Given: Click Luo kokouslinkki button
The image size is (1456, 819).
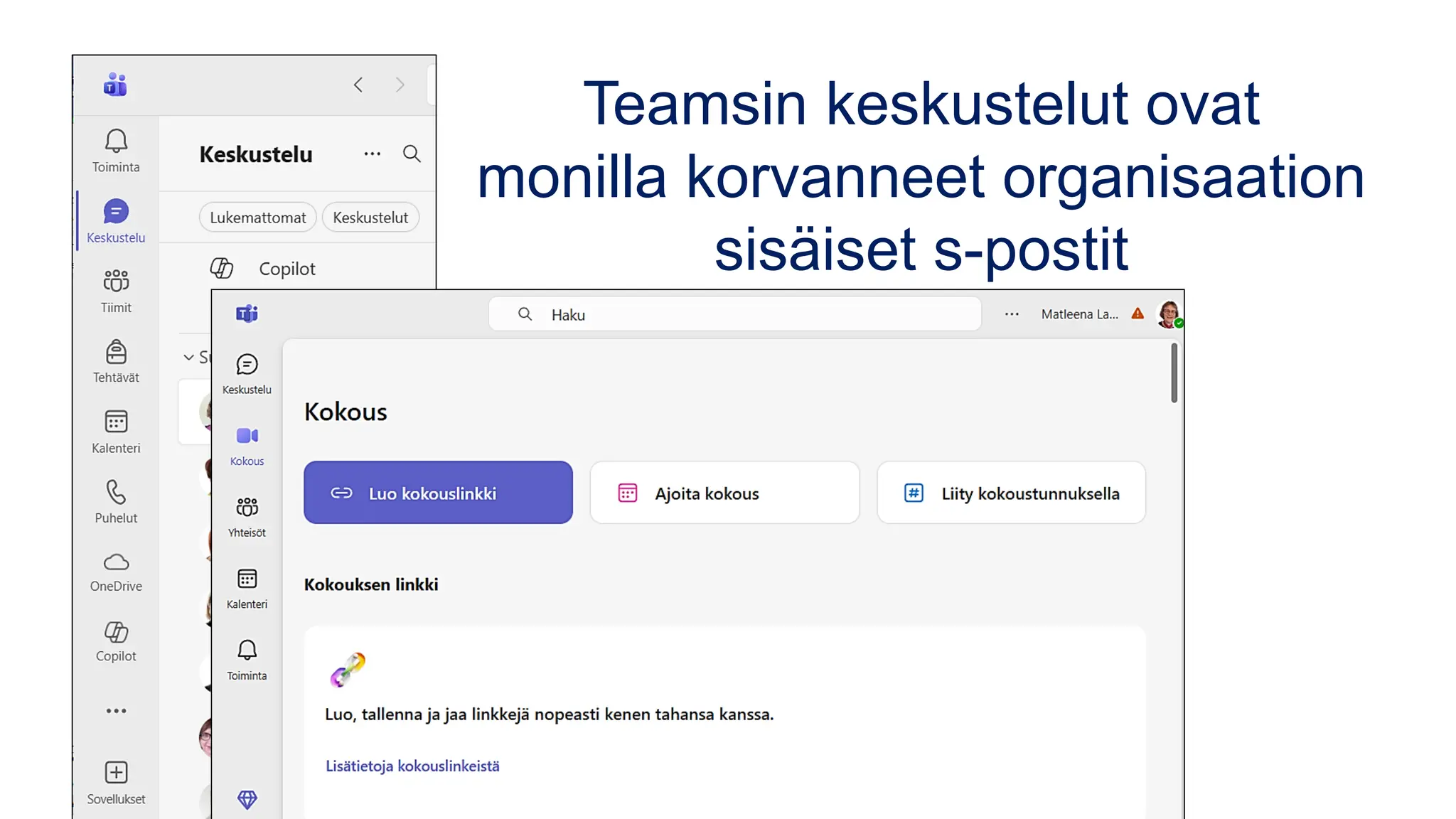Looking at the screenshot, I should pos(438,493).
